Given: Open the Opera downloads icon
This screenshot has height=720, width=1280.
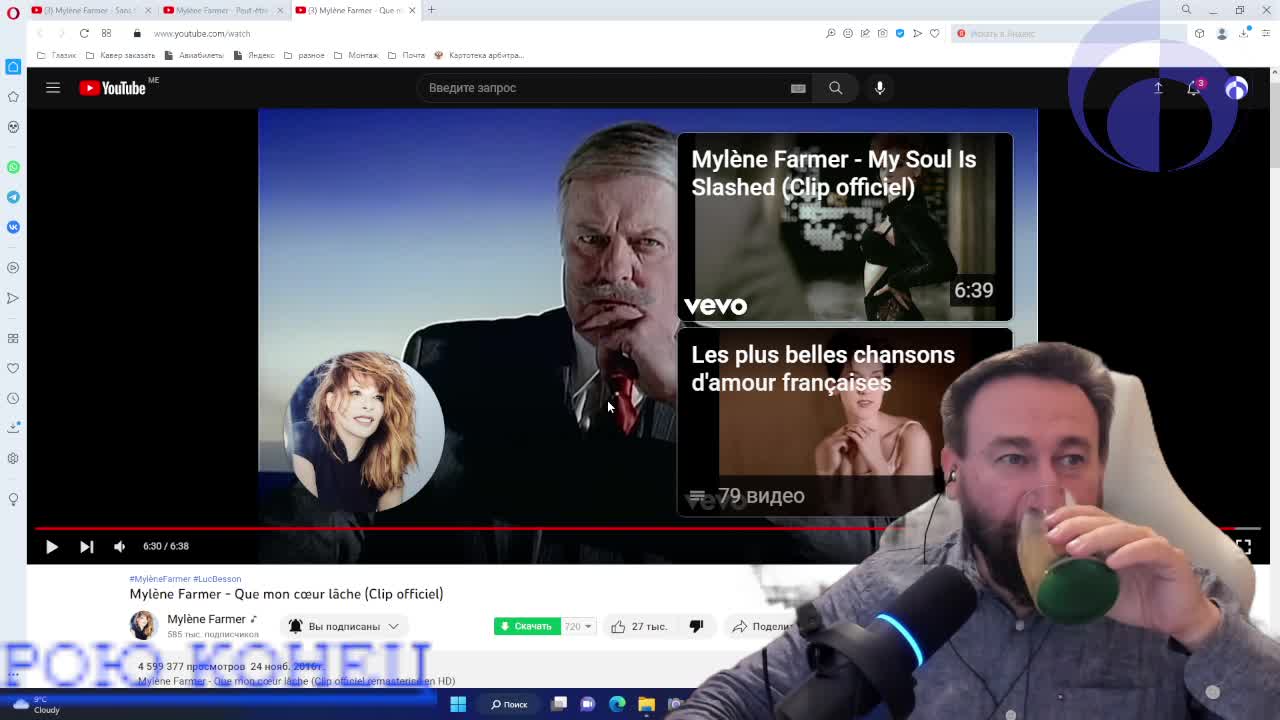Looking at the screenshot, I should point(1244,33).
